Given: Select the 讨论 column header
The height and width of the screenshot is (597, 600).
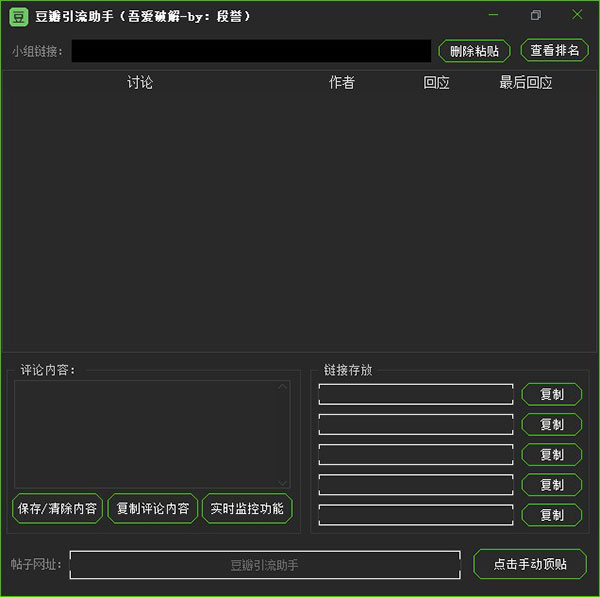Looking at the screenshot, I should [140, 82].
